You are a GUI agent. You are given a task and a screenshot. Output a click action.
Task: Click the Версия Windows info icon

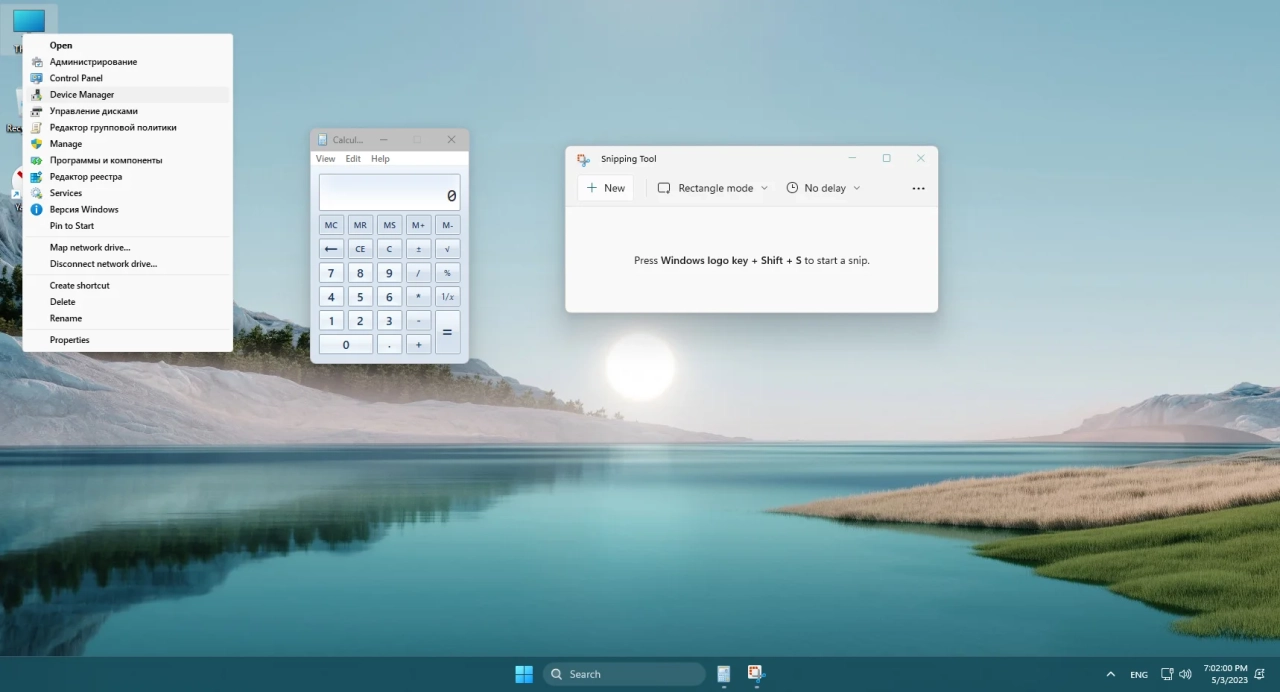point(37,210)
